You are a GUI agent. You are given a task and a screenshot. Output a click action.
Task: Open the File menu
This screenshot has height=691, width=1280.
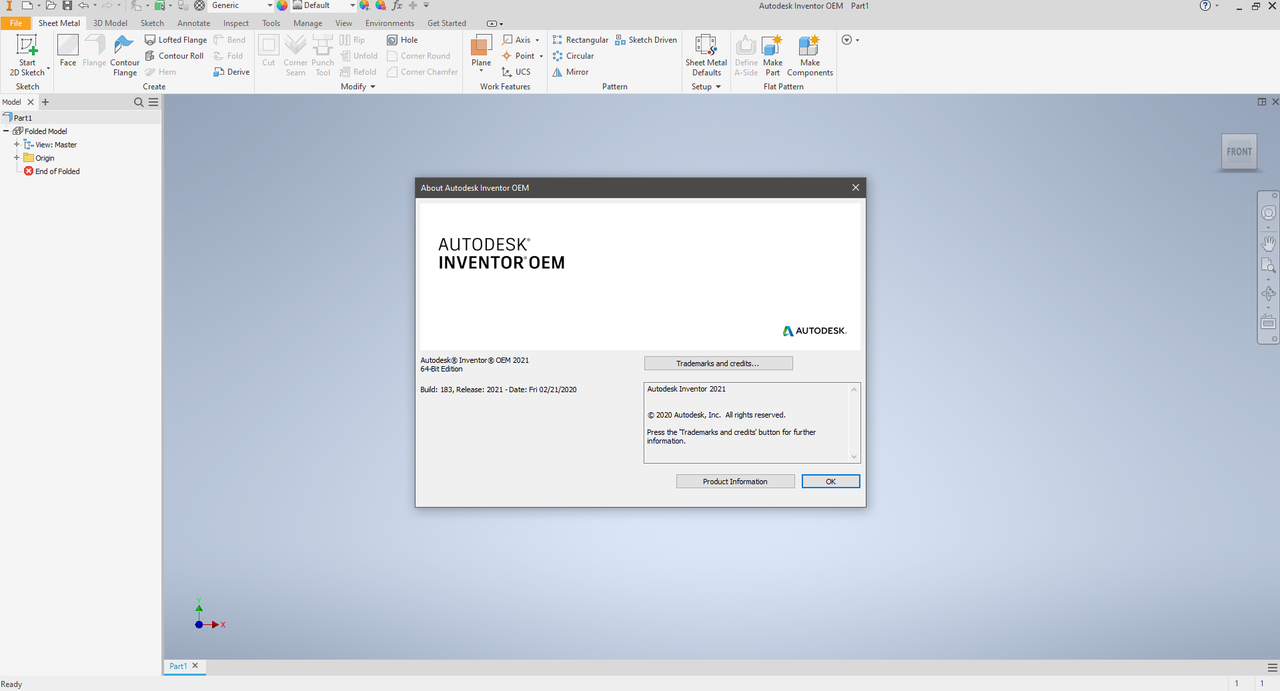pos(16,23)
